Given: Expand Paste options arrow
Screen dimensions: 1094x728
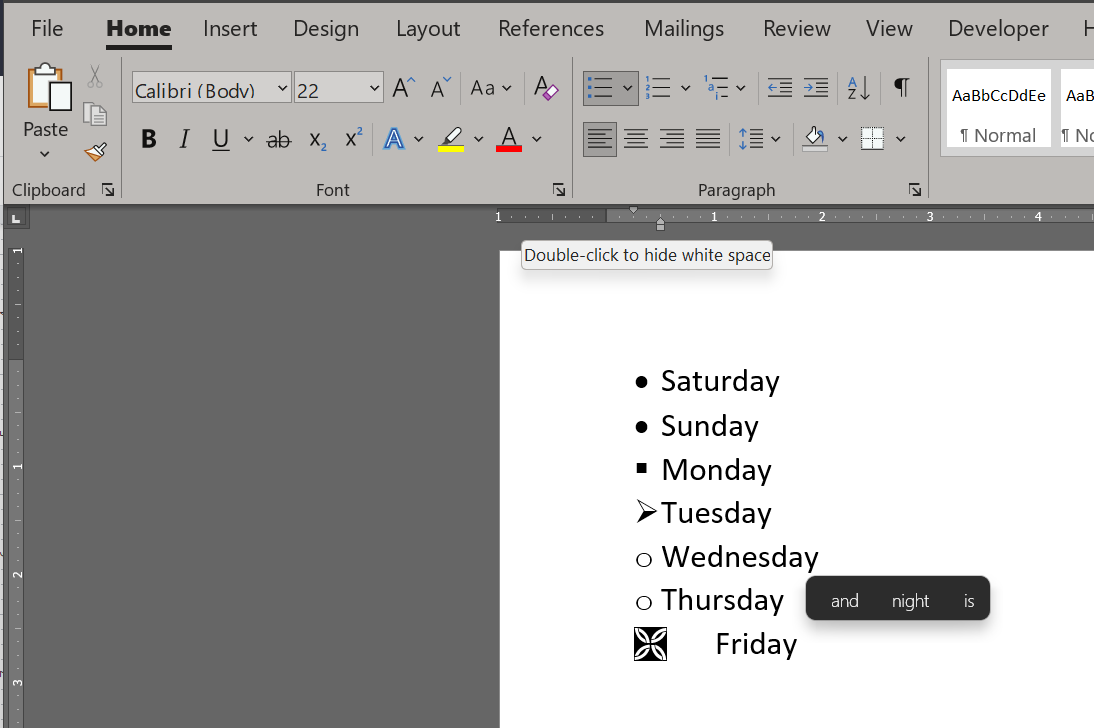Looking at the screenshot, I should point(45,154).
